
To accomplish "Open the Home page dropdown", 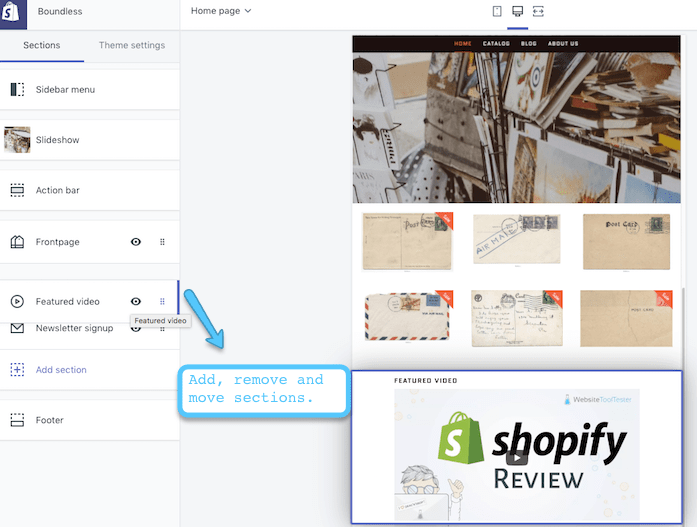I will coord(221,11).
